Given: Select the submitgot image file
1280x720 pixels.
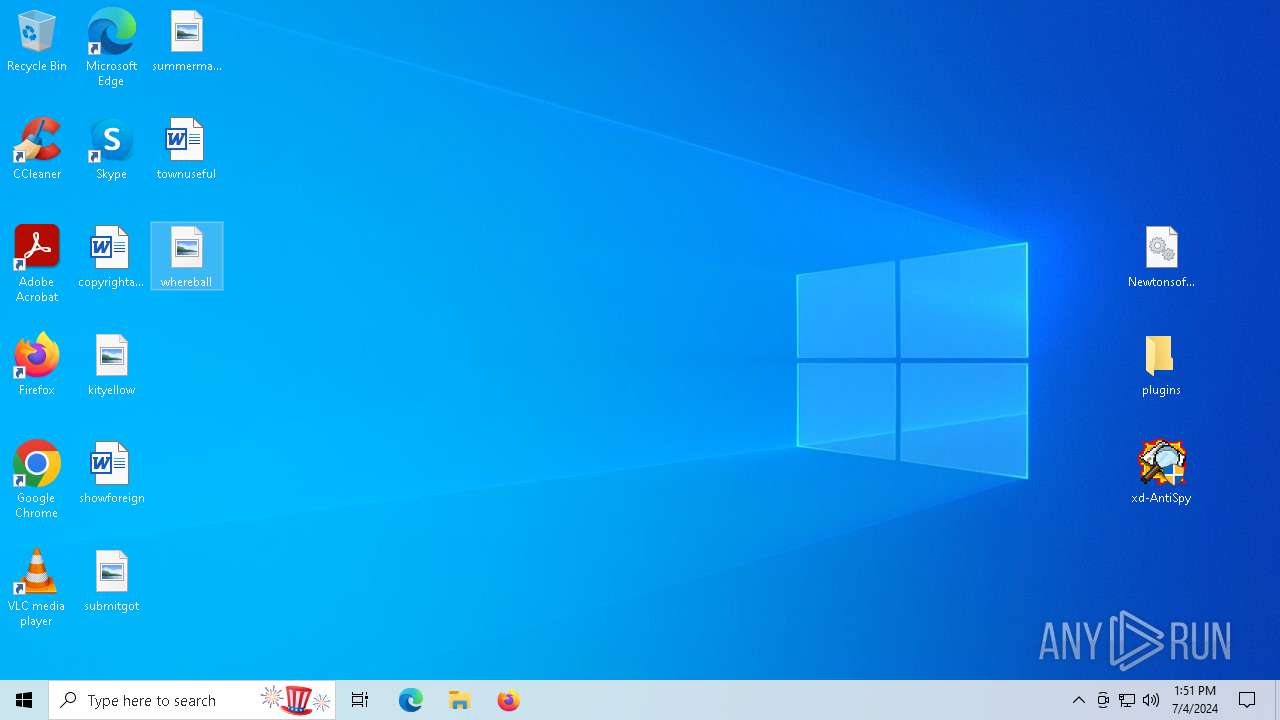Looking at the screenshot, I should [111, 582].
